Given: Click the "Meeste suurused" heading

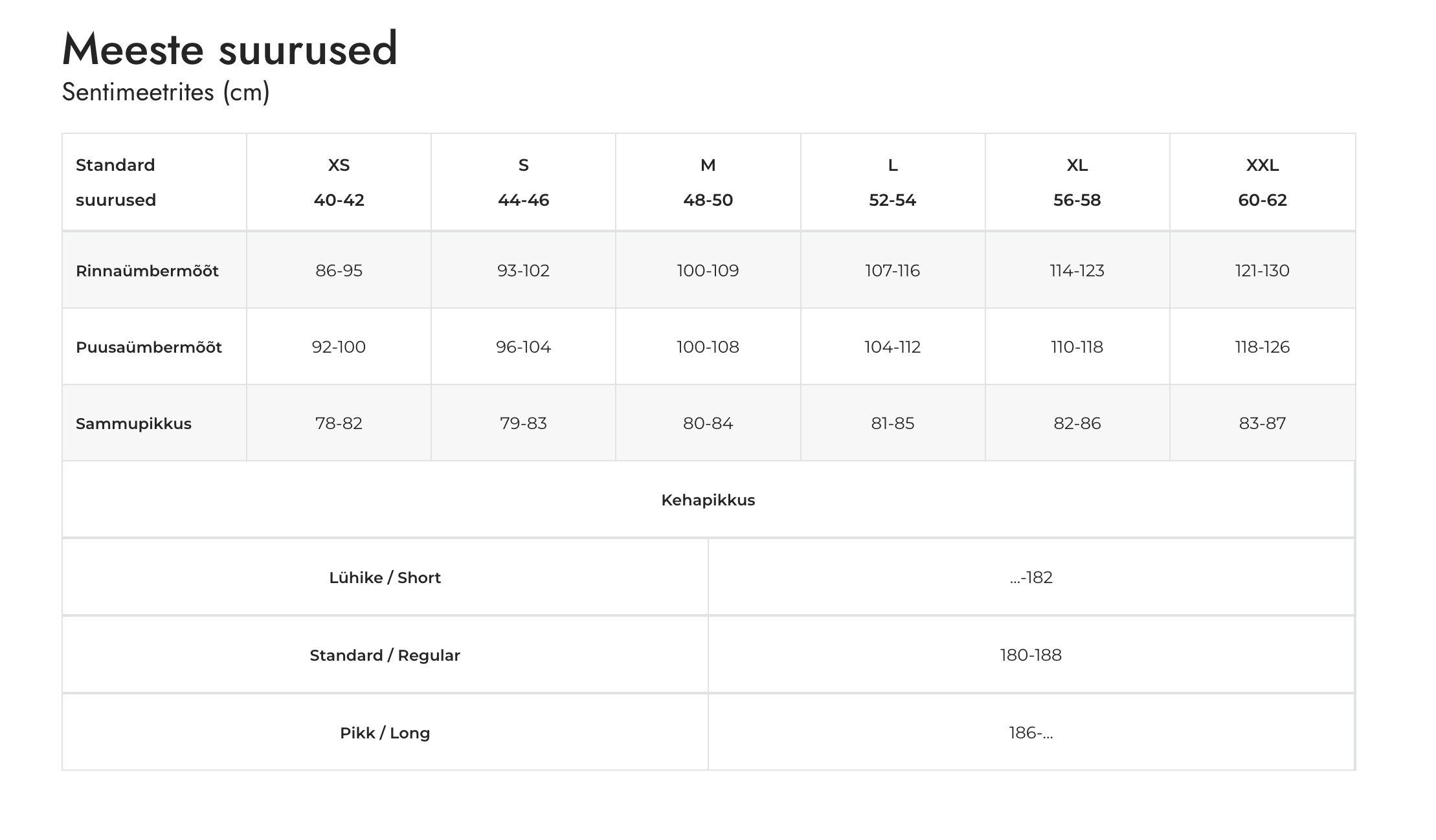Looking at the screenshot, I should pos(229,49).
